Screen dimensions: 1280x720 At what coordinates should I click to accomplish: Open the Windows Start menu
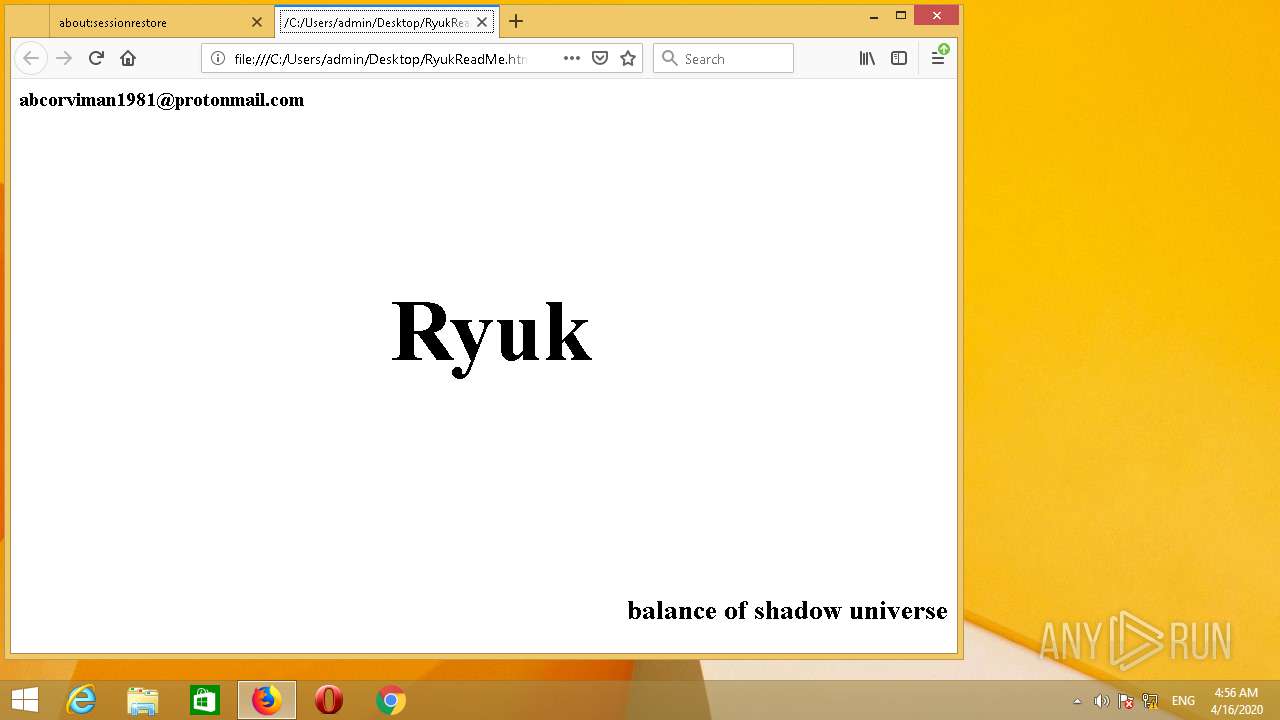click(25, 700)
